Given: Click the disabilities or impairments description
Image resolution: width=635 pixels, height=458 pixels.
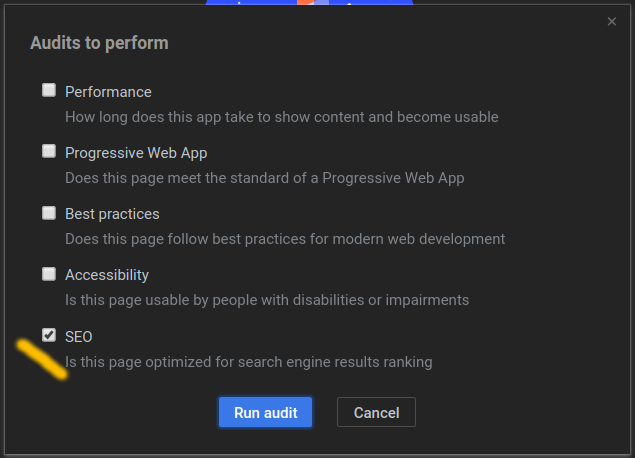Looking at the screenshot, I should (267, 300).
